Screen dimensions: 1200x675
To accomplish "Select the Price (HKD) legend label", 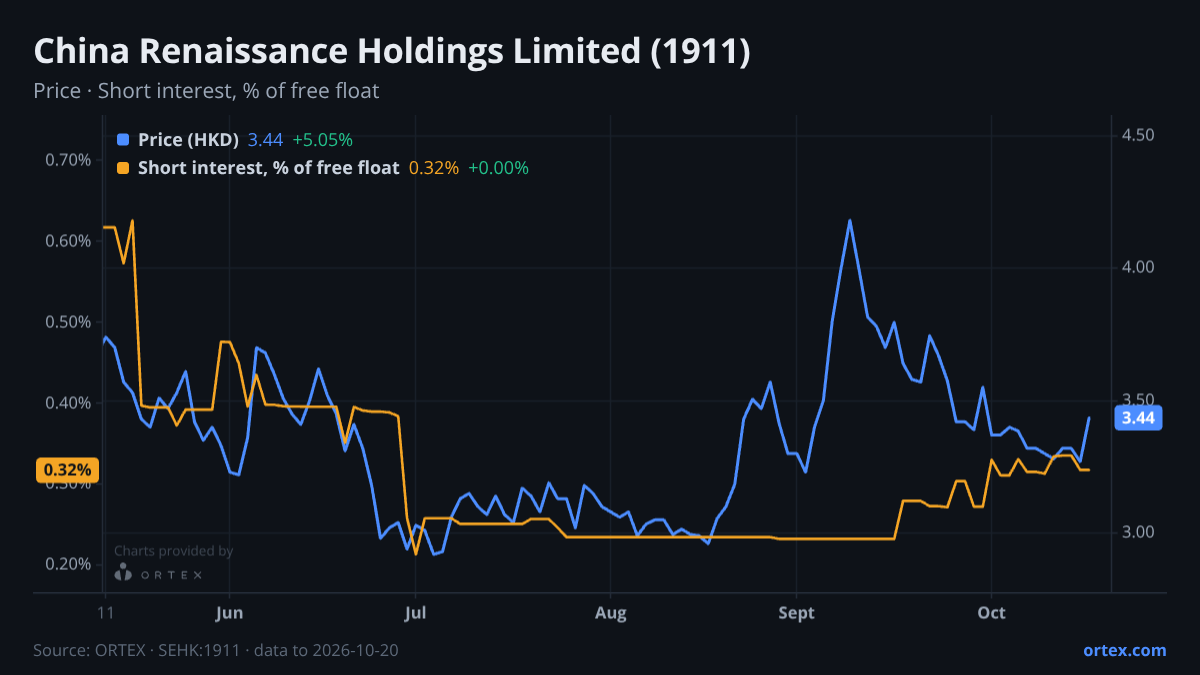I will coord(188,140).
